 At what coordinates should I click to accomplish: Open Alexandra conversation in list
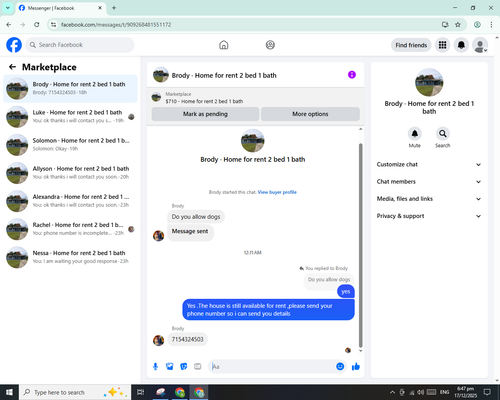coord(70,201)
